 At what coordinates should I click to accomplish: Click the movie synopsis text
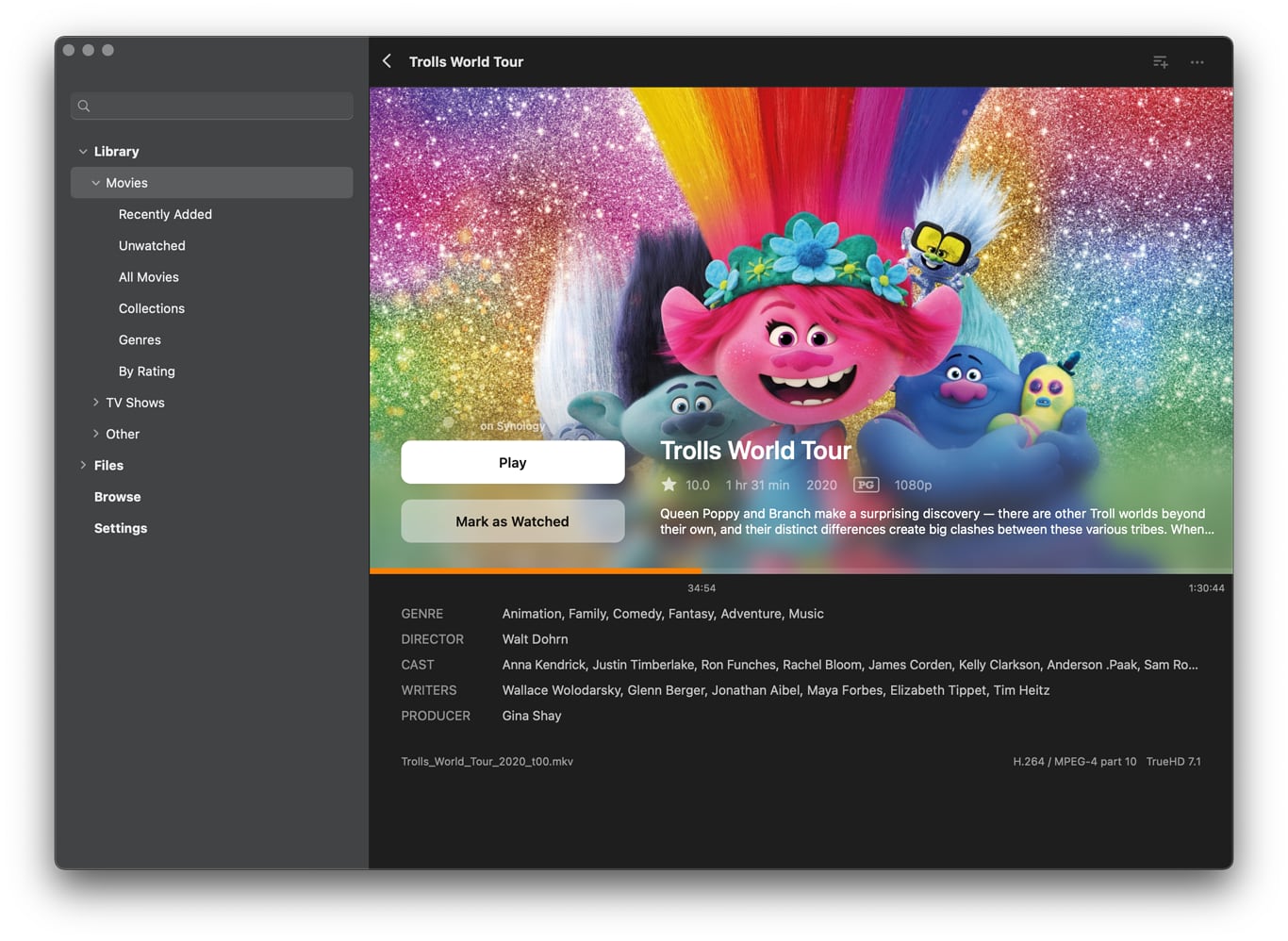click(x=937, y=521)
